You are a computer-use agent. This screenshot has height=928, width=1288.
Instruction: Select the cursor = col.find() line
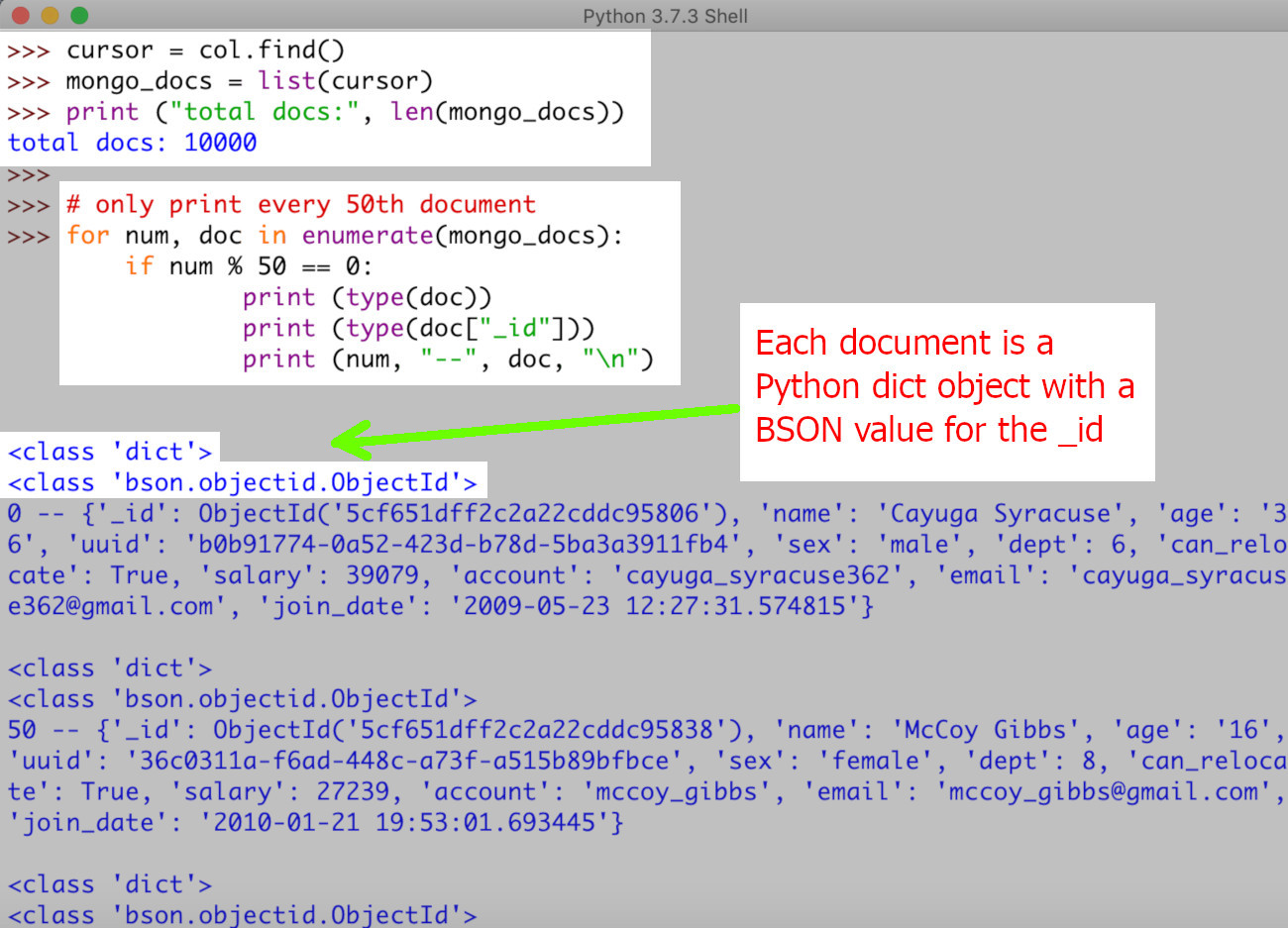click(198, 50)
